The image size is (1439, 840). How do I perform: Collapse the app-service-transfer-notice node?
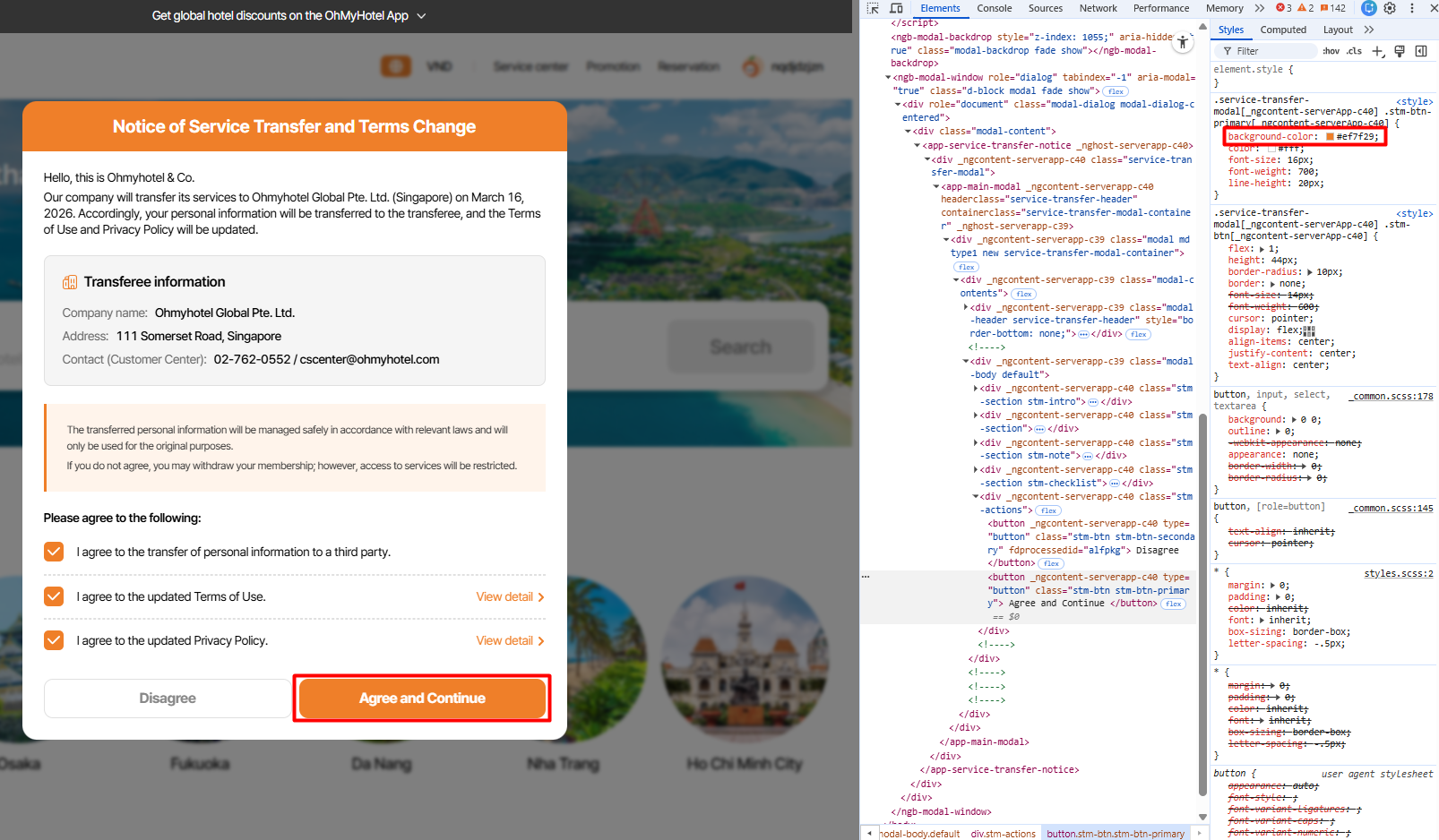[x=918, y=145]
